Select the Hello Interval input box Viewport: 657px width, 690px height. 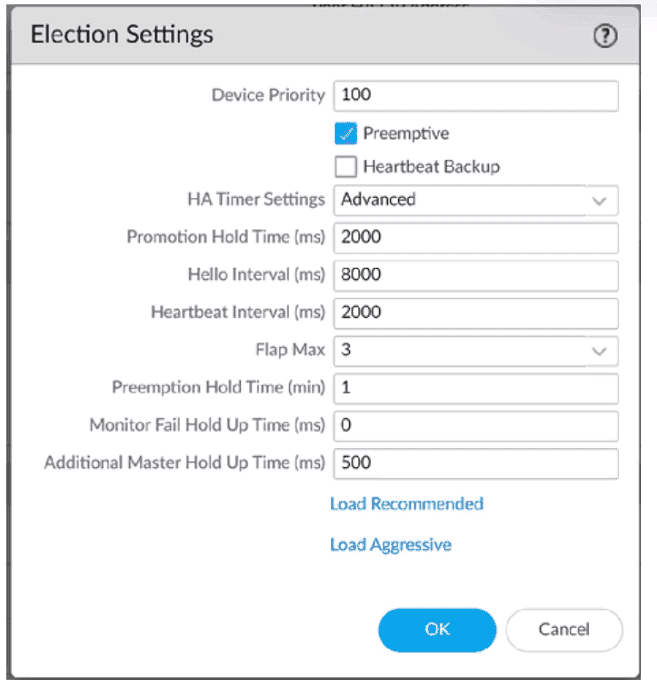pos(475,275)
